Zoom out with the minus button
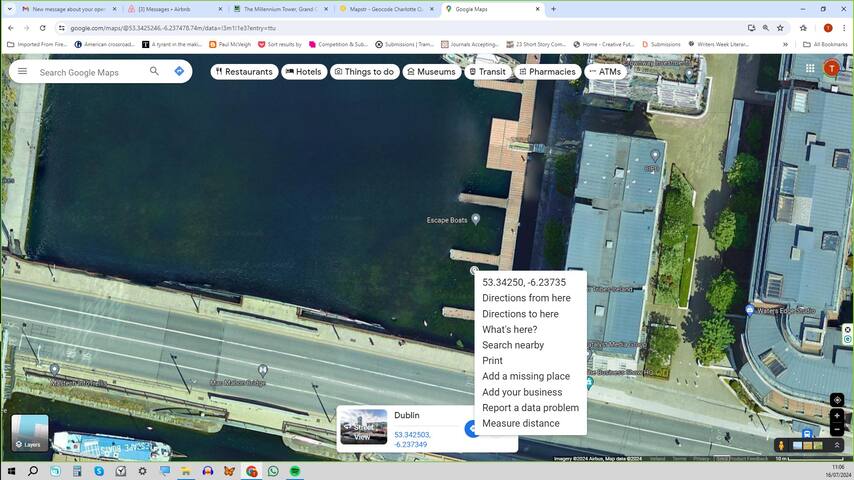This screenshot has width=854, height=480. (x=837, y=430)
